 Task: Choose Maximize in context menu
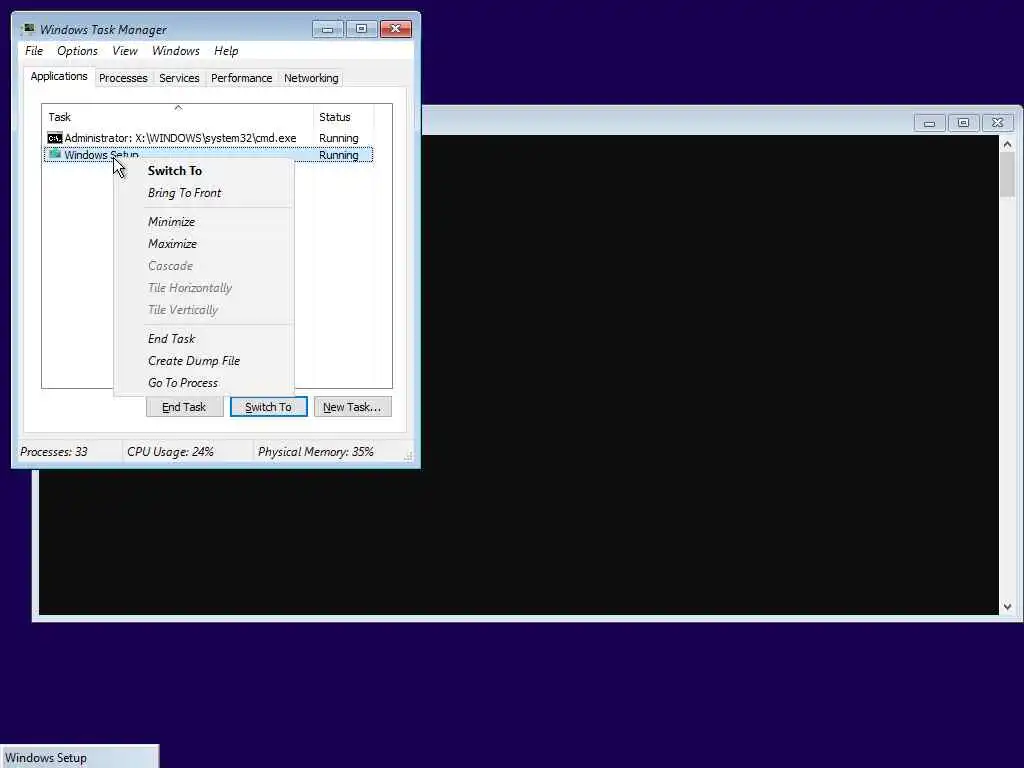(x=204, y=244)
